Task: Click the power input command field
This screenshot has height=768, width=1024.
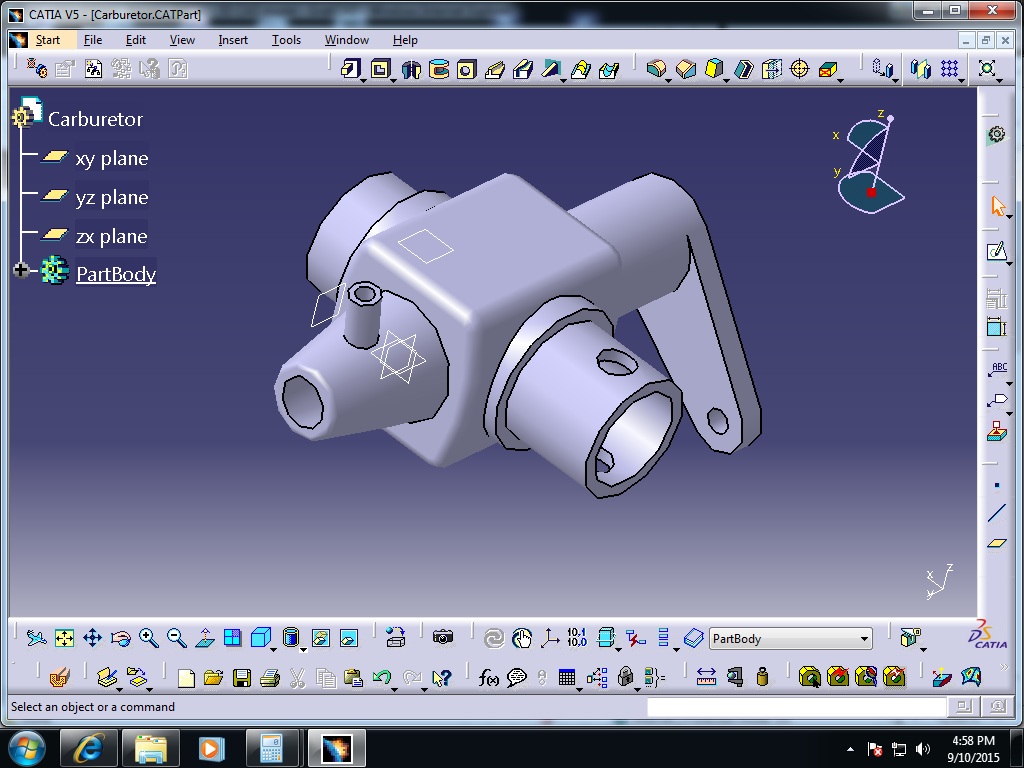Action: [x=796, y=707]
